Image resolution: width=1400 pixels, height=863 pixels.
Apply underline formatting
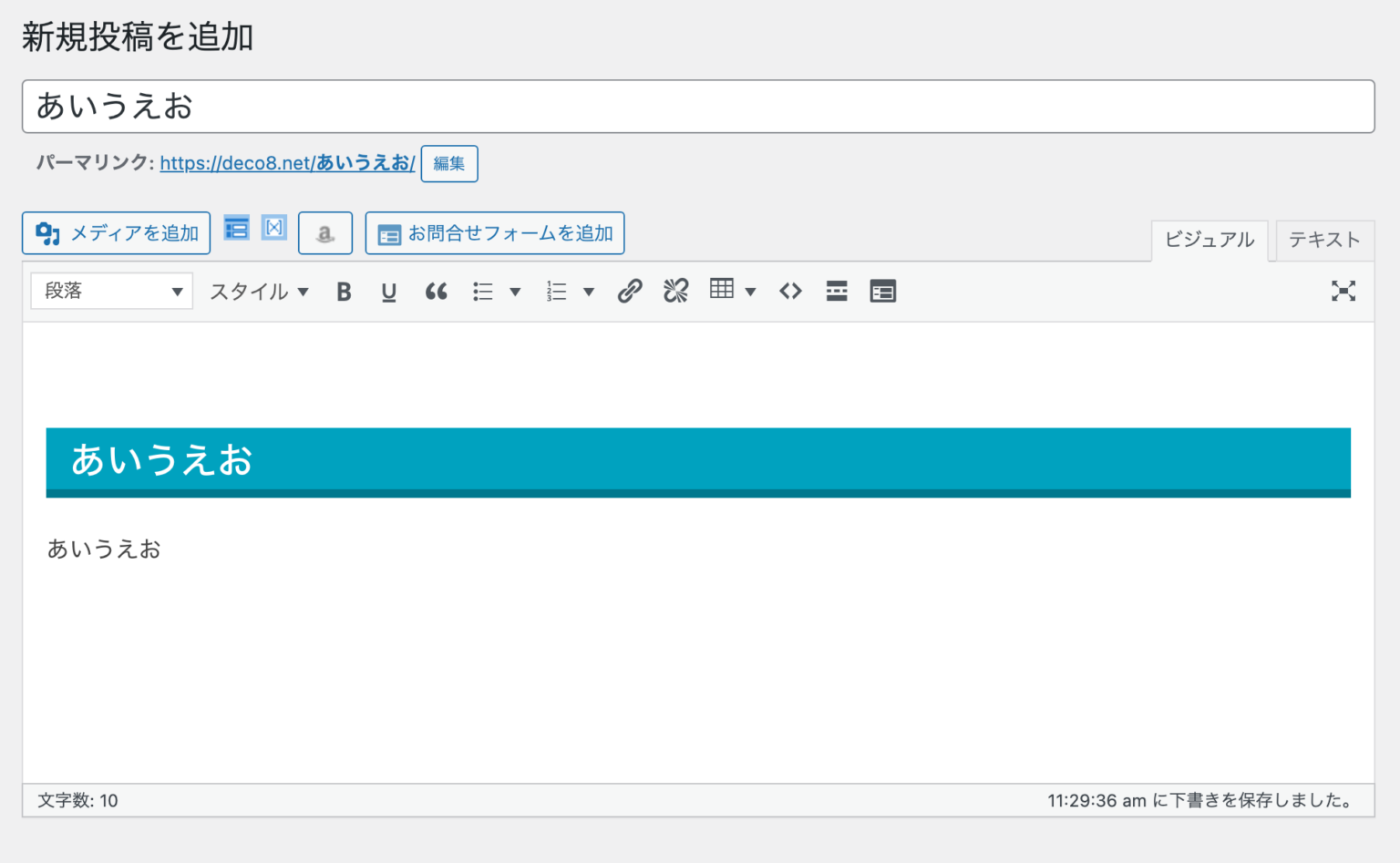(x=389, y=291)
